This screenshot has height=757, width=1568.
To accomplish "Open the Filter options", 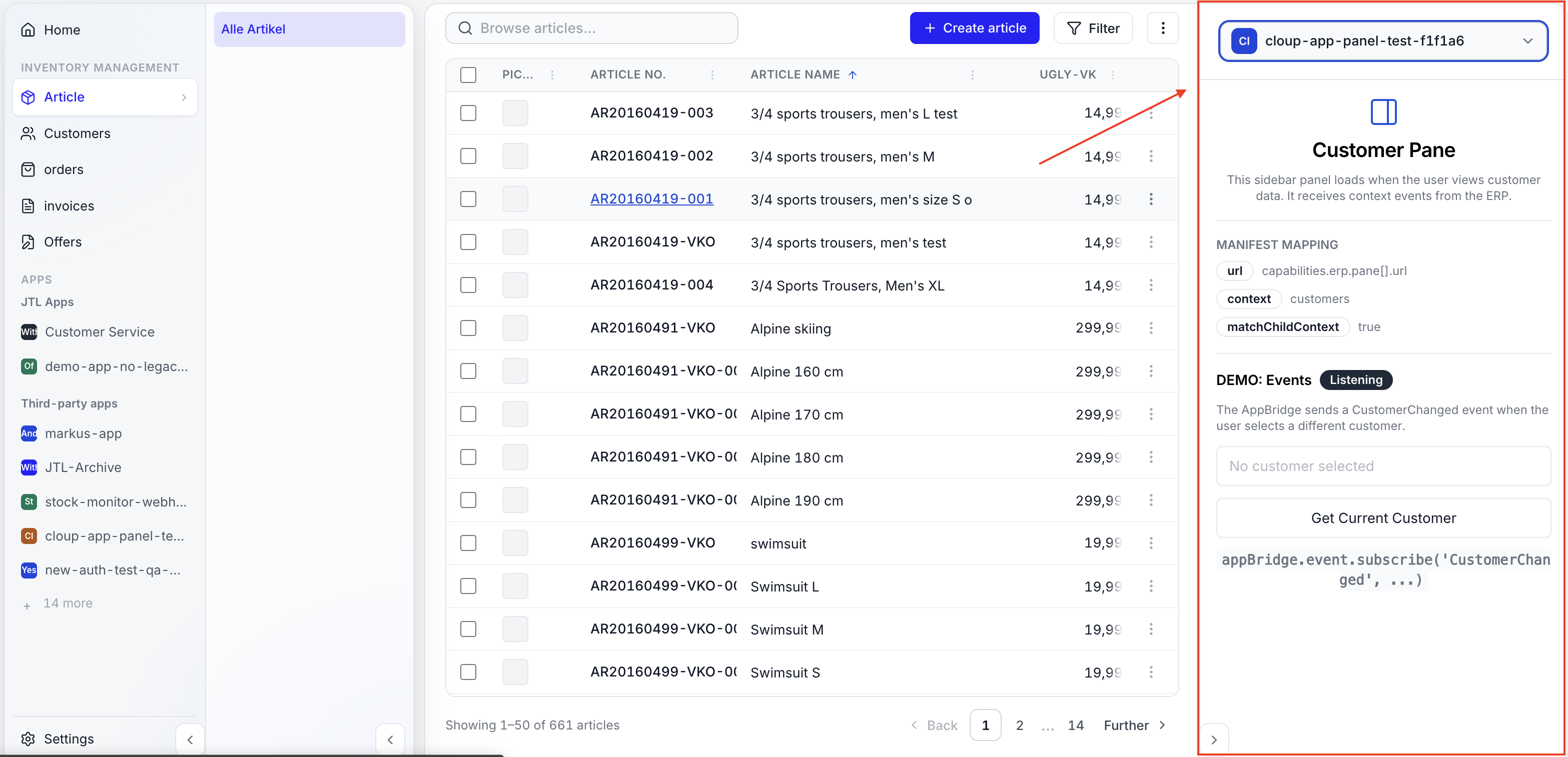I will click(x=1093, y=28).
